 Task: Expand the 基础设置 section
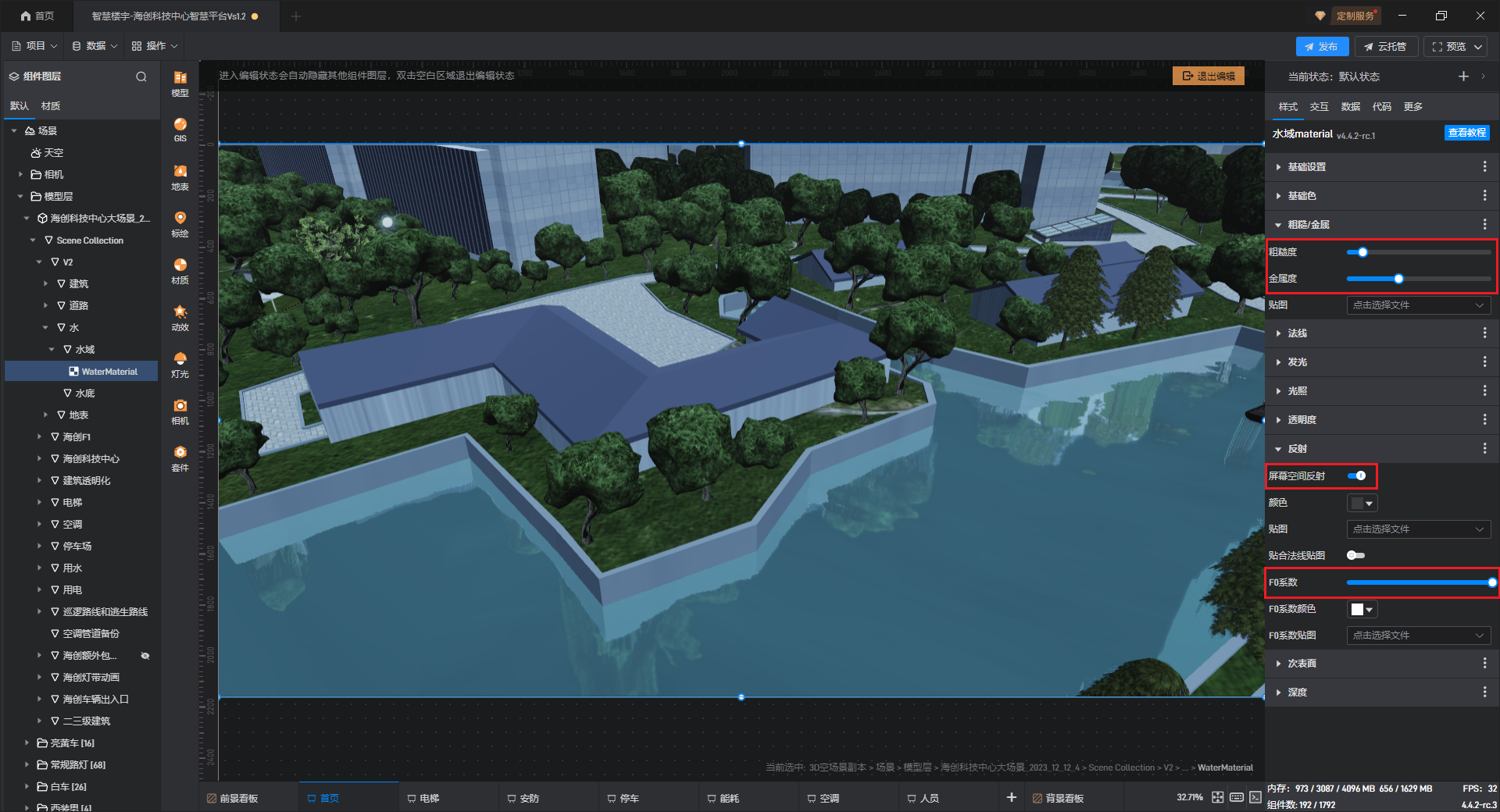coord(1306,167)
